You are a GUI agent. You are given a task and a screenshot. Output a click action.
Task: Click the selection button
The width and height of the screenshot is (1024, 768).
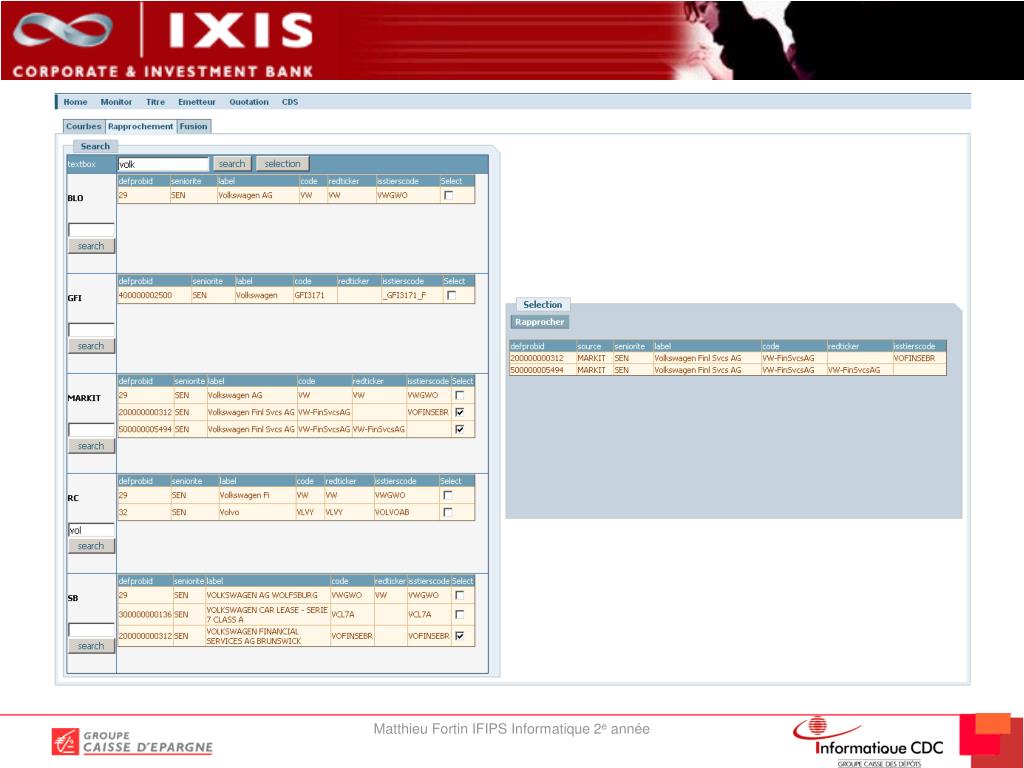coord(282,164)
